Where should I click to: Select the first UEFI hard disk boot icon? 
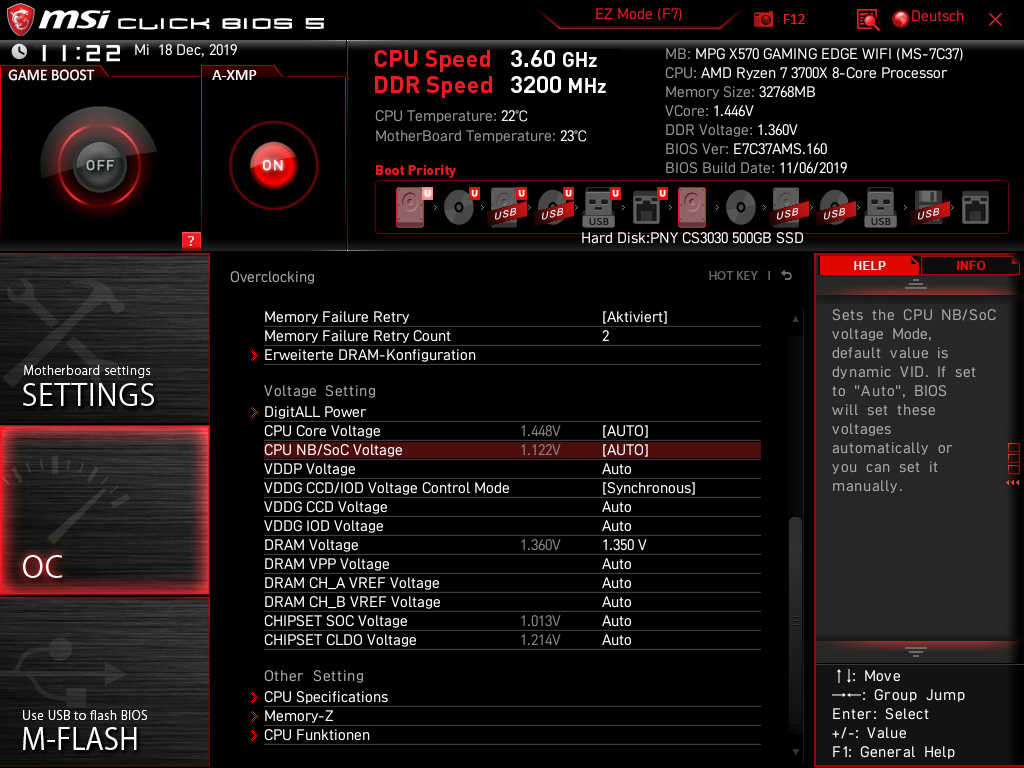[x=411, y=207]
